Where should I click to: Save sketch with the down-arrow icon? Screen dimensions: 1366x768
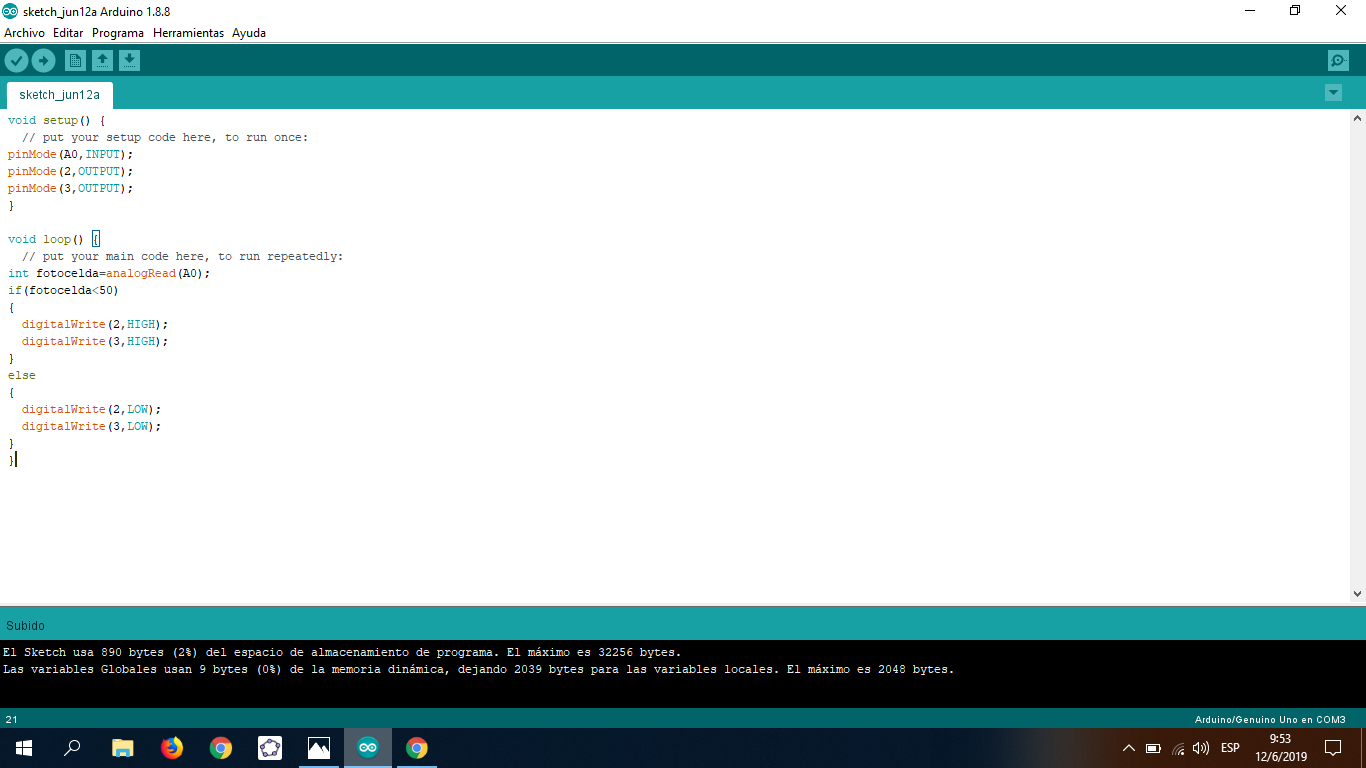tap(129, 61)
